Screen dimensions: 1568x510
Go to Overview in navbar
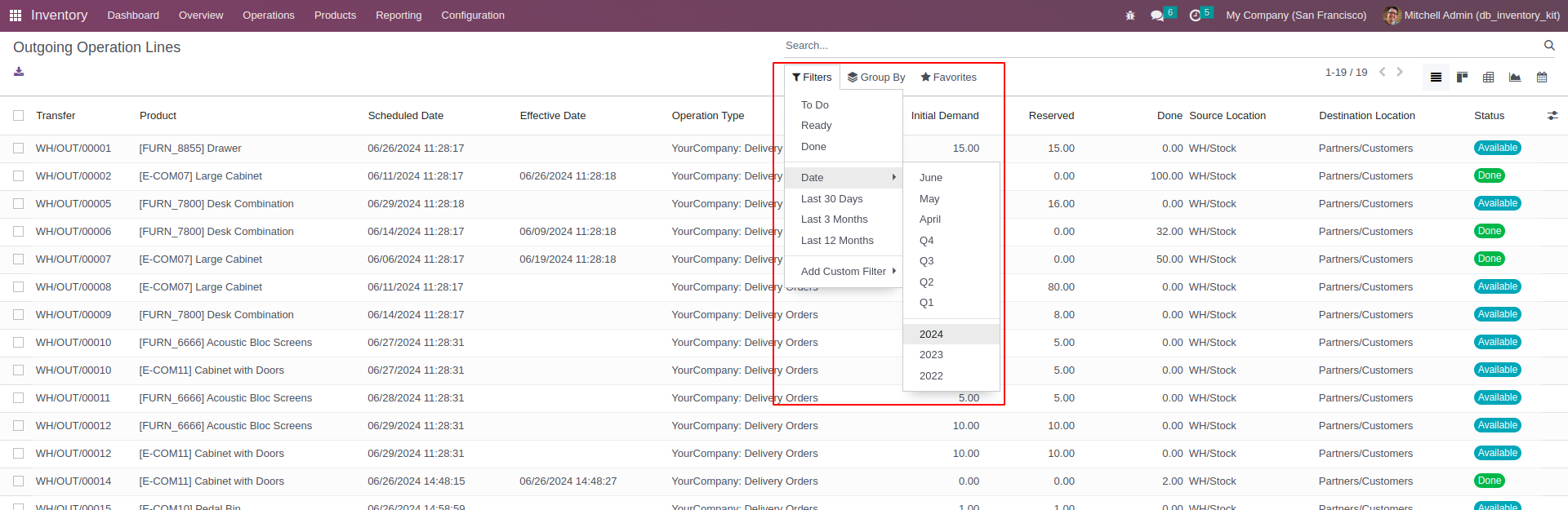click(x=201, y=16)
